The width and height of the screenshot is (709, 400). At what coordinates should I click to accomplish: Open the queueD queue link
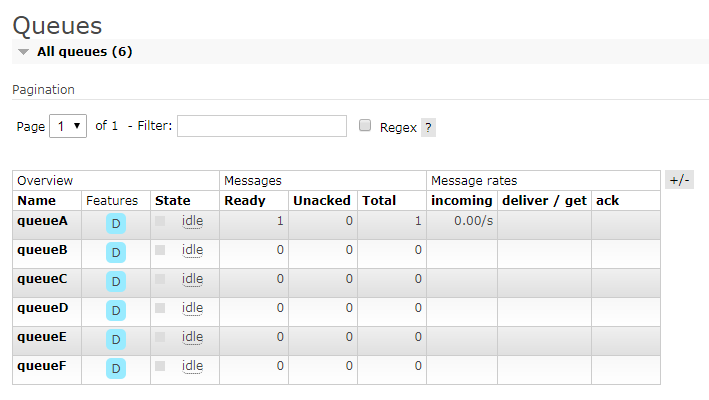coord(42,308)
